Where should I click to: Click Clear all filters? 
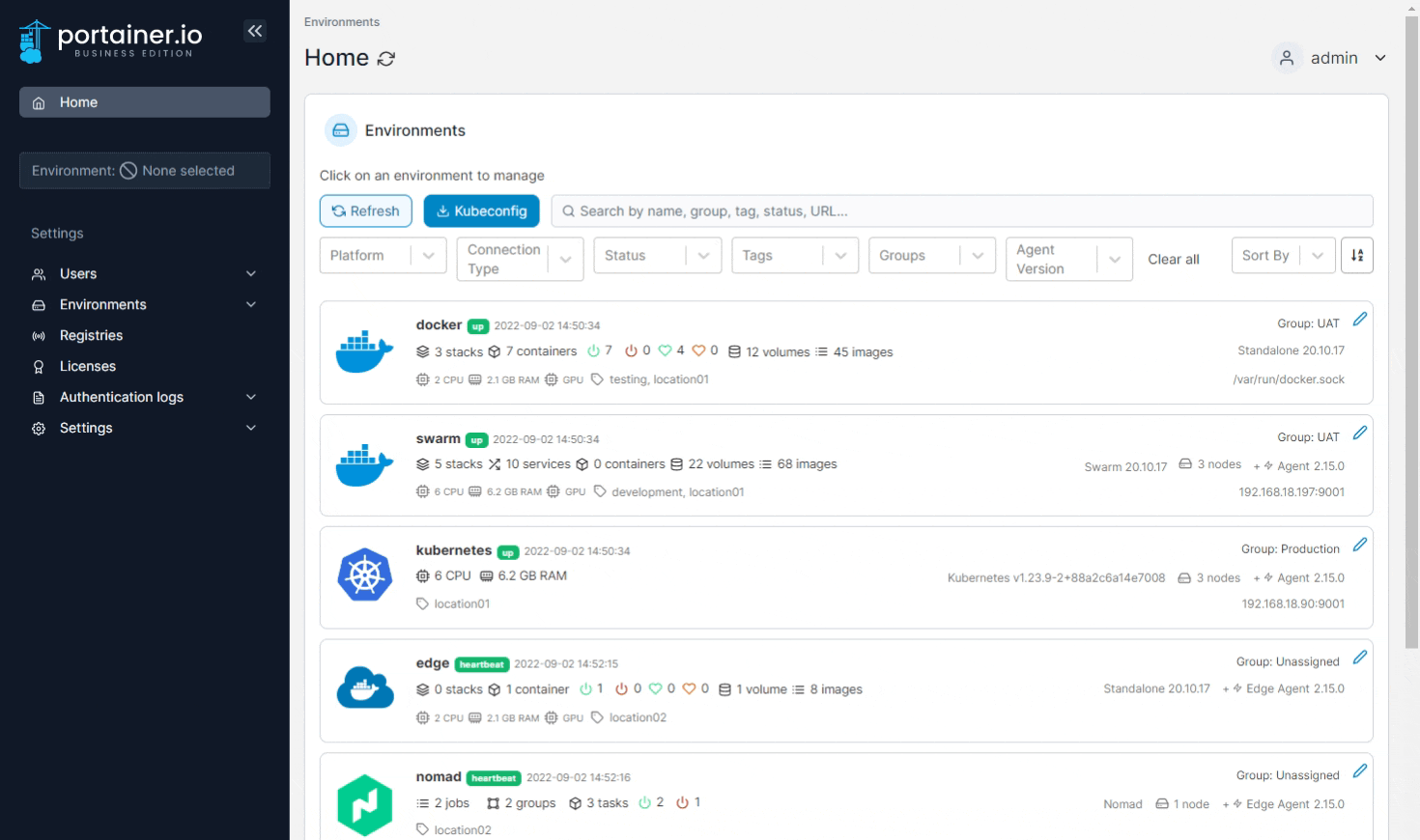1174,259
